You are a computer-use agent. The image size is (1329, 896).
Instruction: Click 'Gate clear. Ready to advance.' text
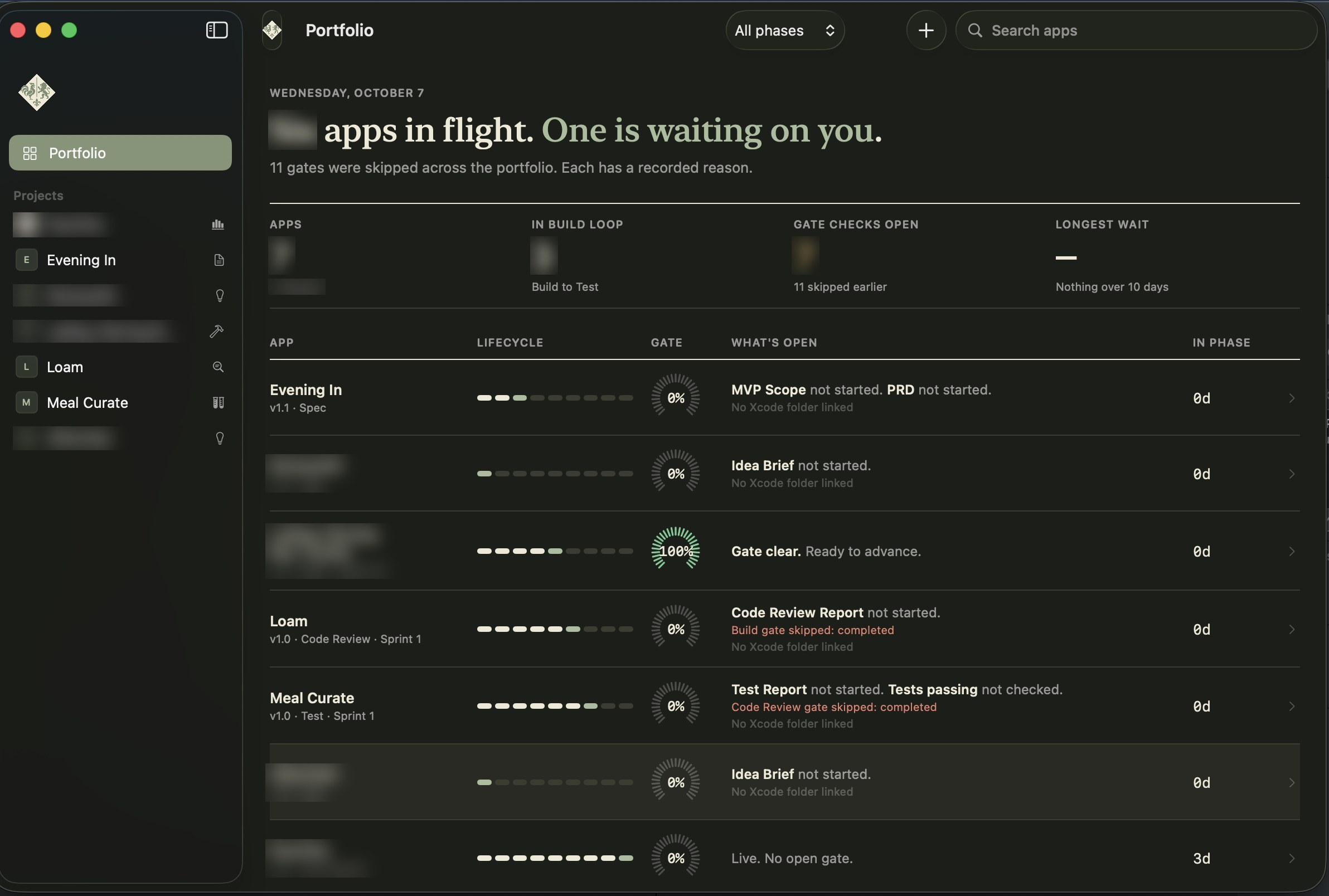click(x=826, y=552)
